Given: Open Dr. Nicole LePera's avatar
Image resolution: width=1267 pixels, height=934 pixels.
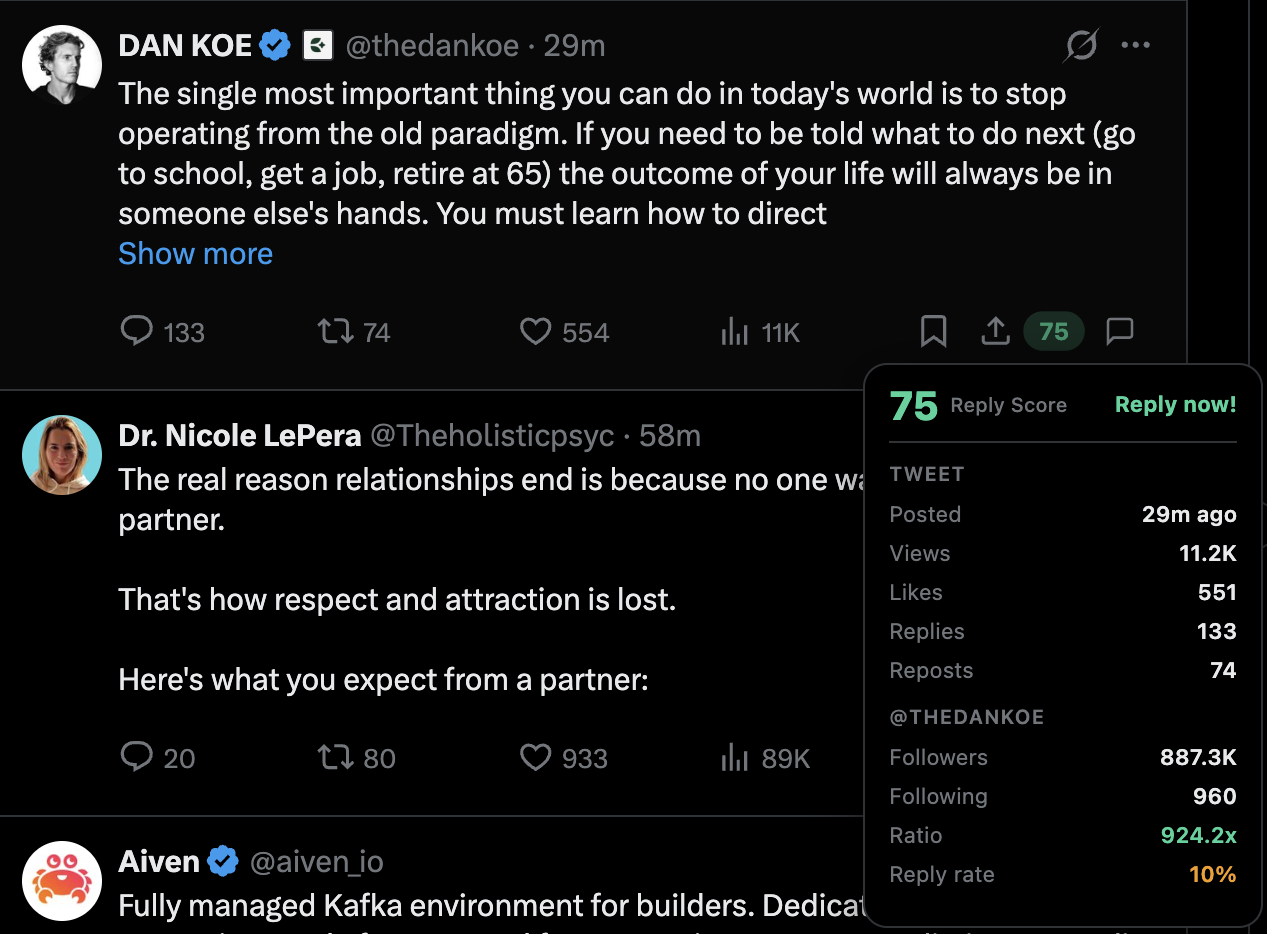Looking at the screenshot, I should click(62, 455).
